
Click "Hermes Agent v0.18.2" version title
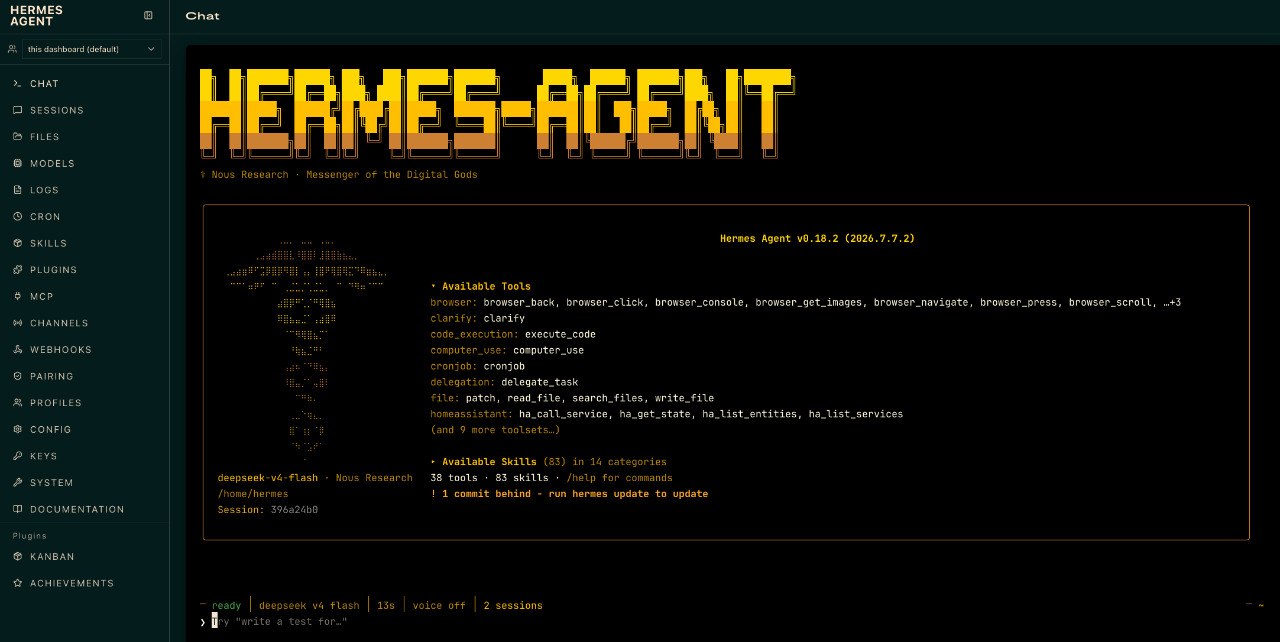[817, 239]
